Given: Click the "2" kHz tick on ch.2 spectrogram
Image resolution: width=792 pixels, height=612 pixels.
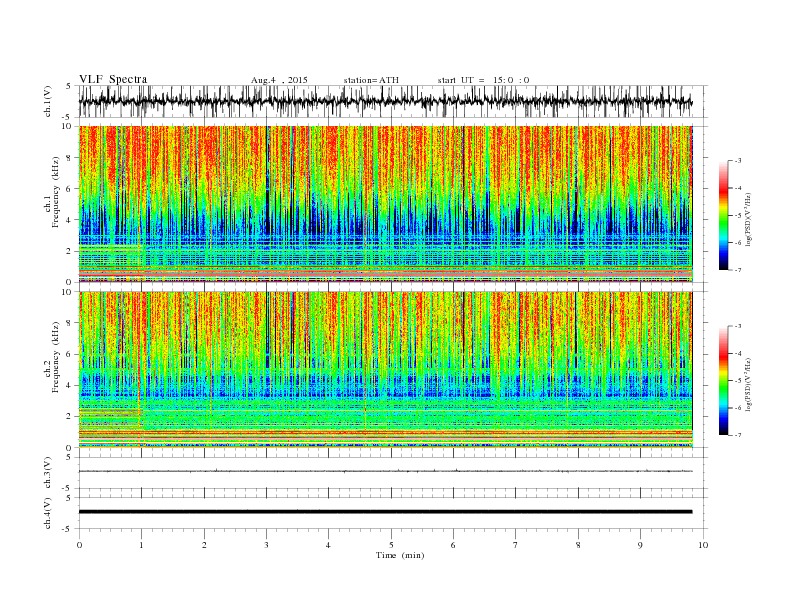Looking at the screenshot, I should pos(70,417).
